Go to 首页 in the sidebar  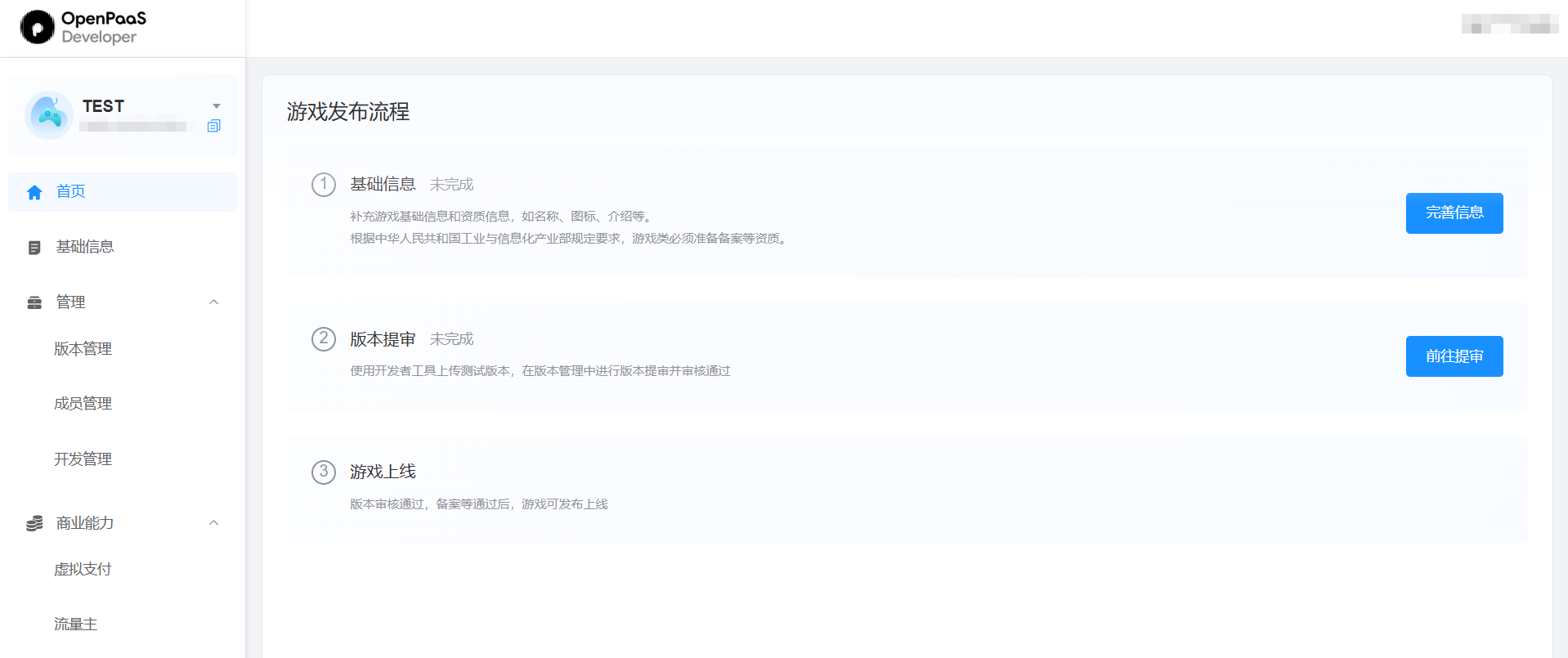pyautogui.click(x=123, y=192)
